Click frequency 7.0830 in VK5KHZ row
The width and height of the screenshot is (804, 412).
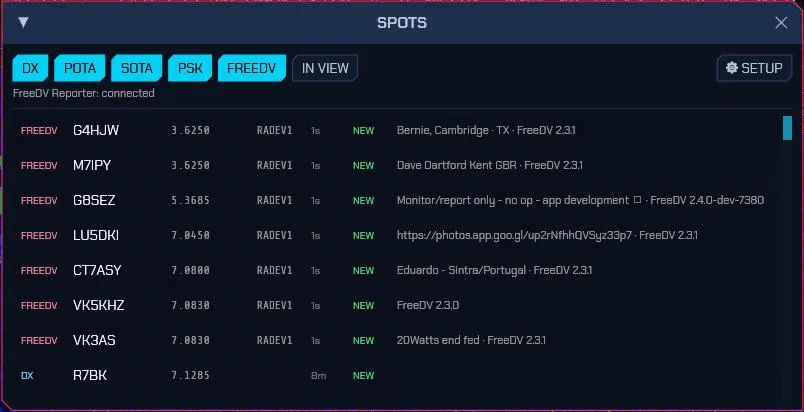[190, 305]
